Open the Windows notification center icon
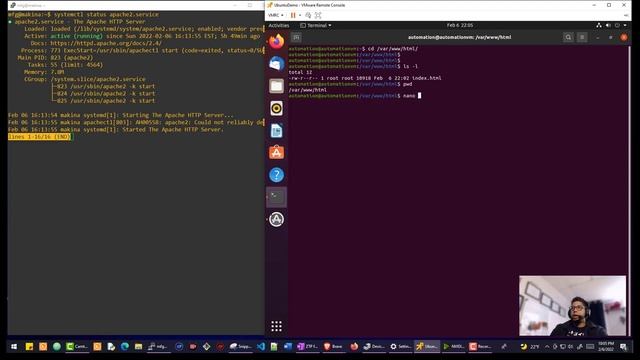The height and width of the screenshot is (360, 640). tap(623, 347)
